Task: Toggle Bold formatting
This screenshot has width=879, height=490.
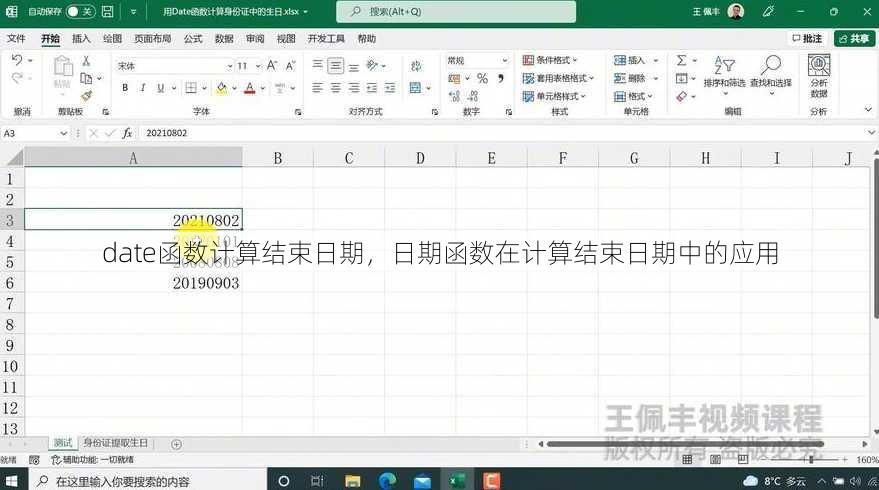Action: [125, 88]
